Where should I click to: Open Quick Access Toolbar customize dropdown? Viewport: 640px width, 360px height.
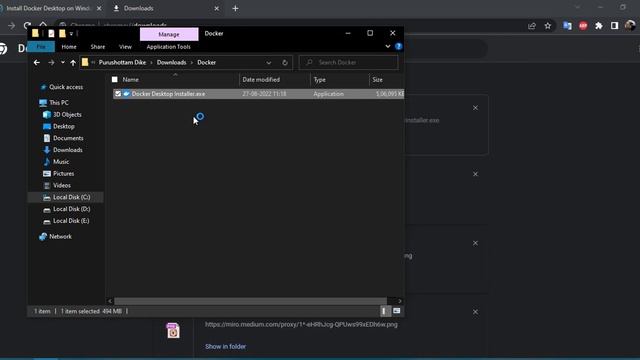point(71,33)
